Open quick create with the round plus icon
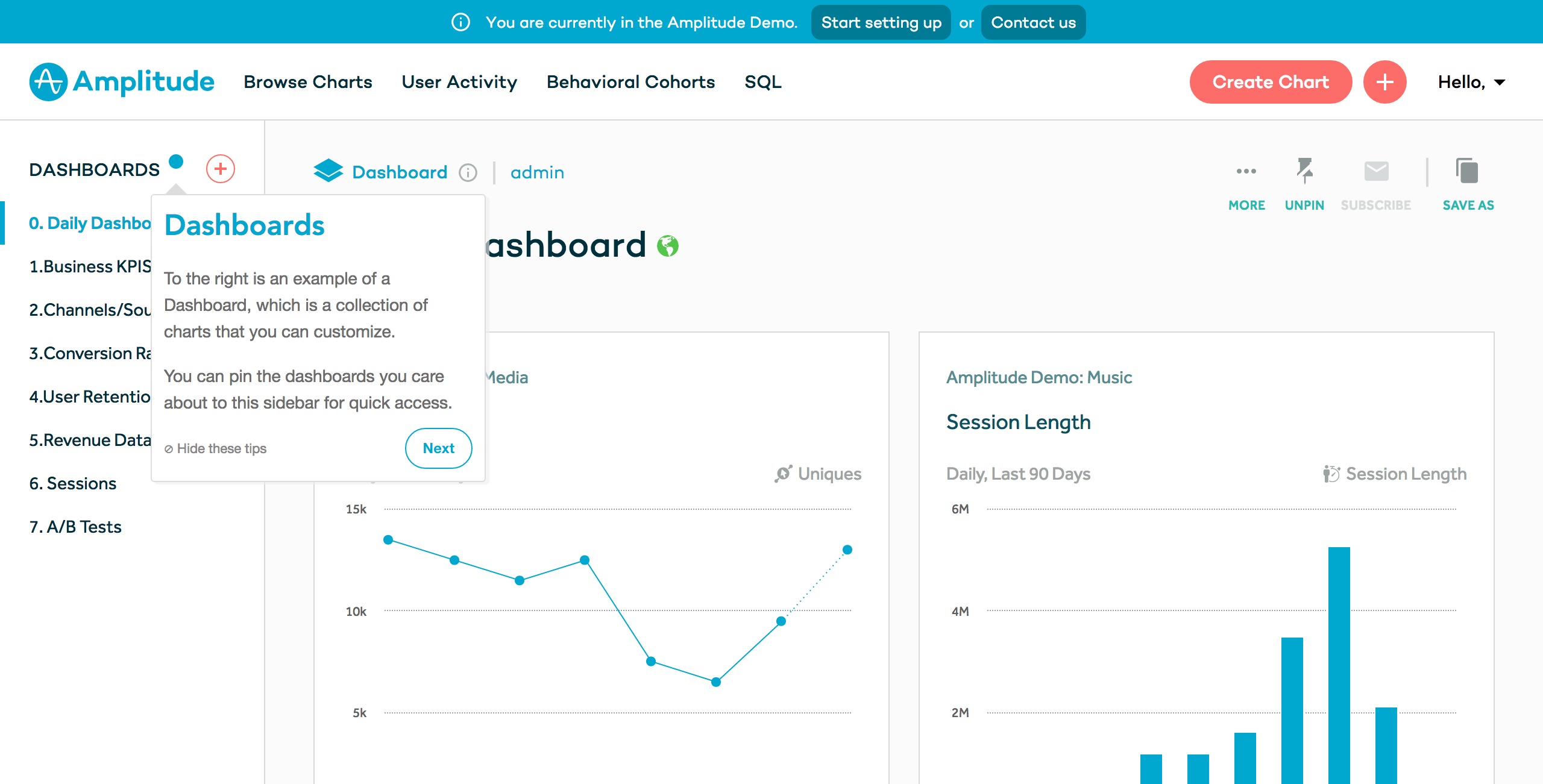Viewport: 1543px width, 784px height. (x=1384, y=81)
